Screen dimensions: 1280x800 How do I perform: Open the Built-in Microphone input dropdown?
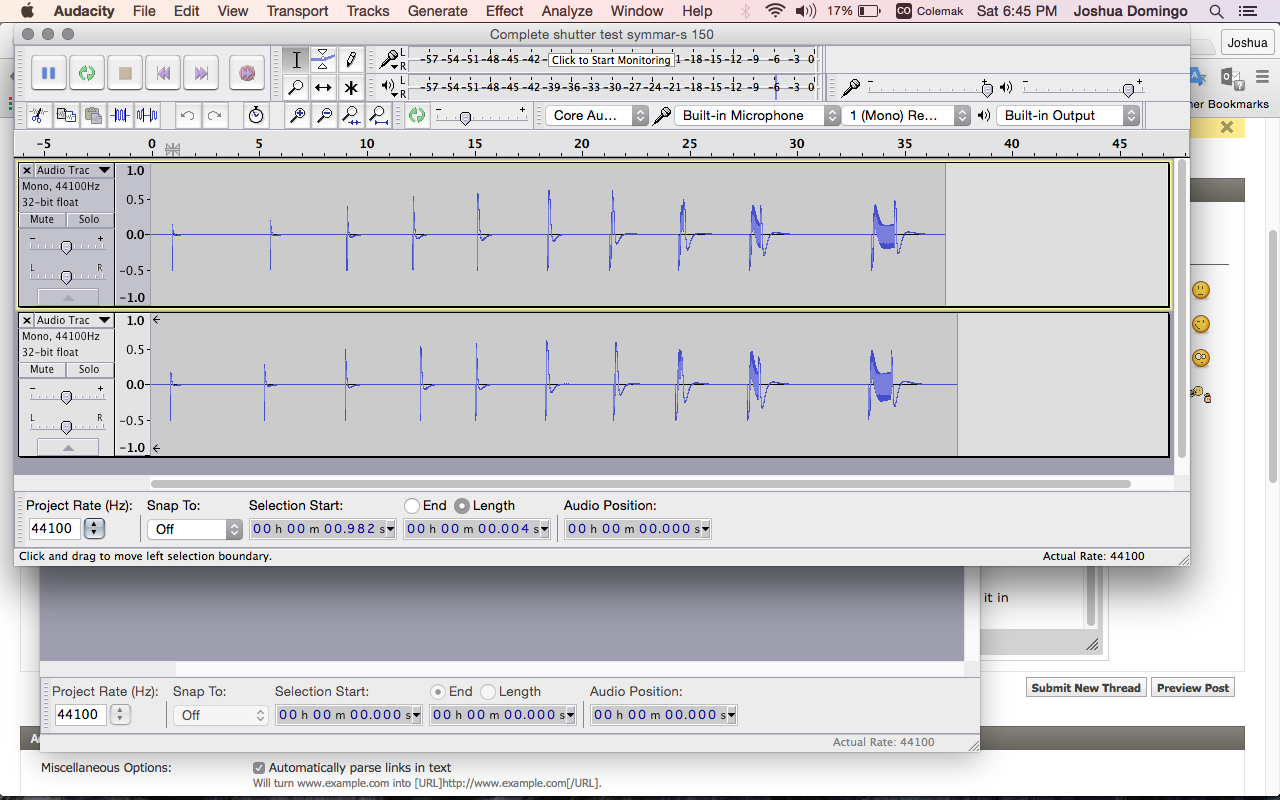point(757,116)
